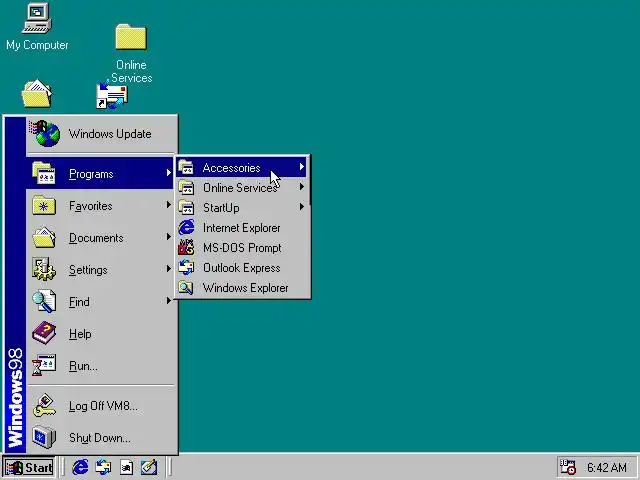
Task: Click the Online Services submenu folder icon
Action: coord(186,187)
